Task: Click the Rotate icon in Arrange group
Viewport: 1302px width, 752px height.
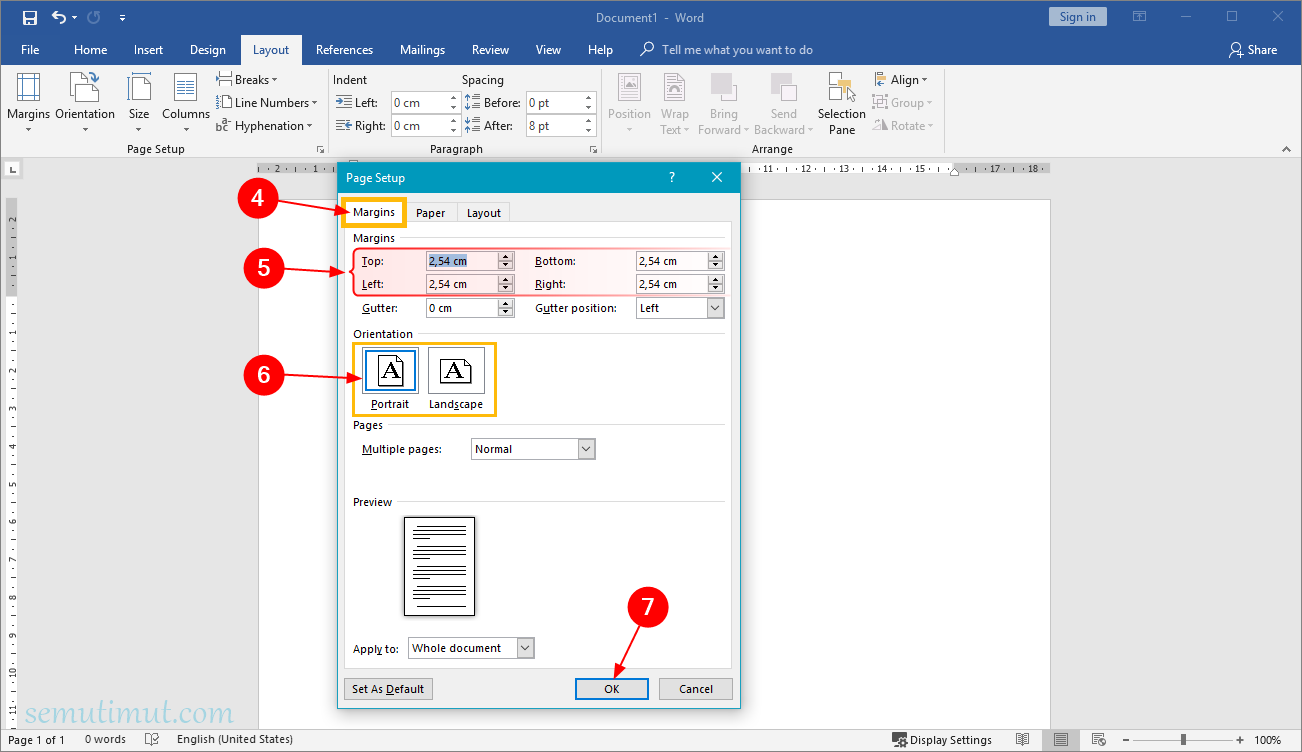Action: (903, 125)
